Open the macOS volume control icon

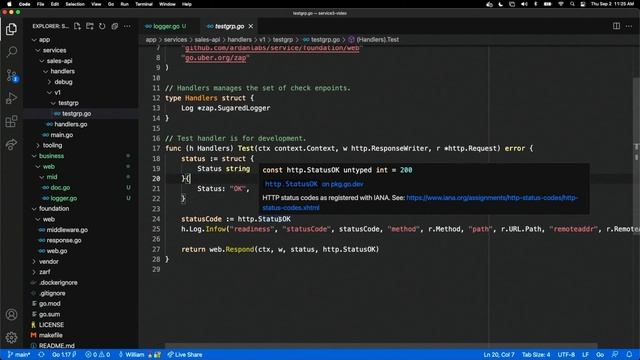(524, 4)
